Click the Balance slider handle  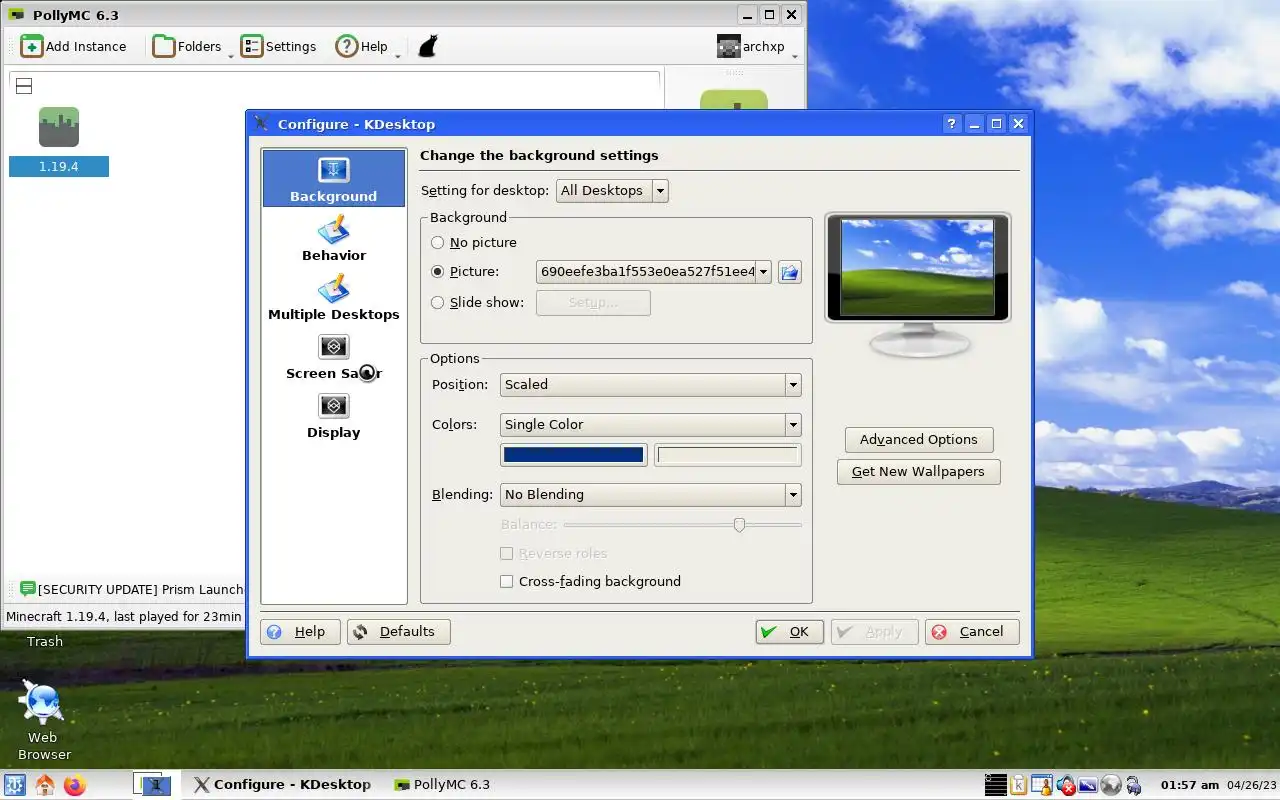(739, 524)
